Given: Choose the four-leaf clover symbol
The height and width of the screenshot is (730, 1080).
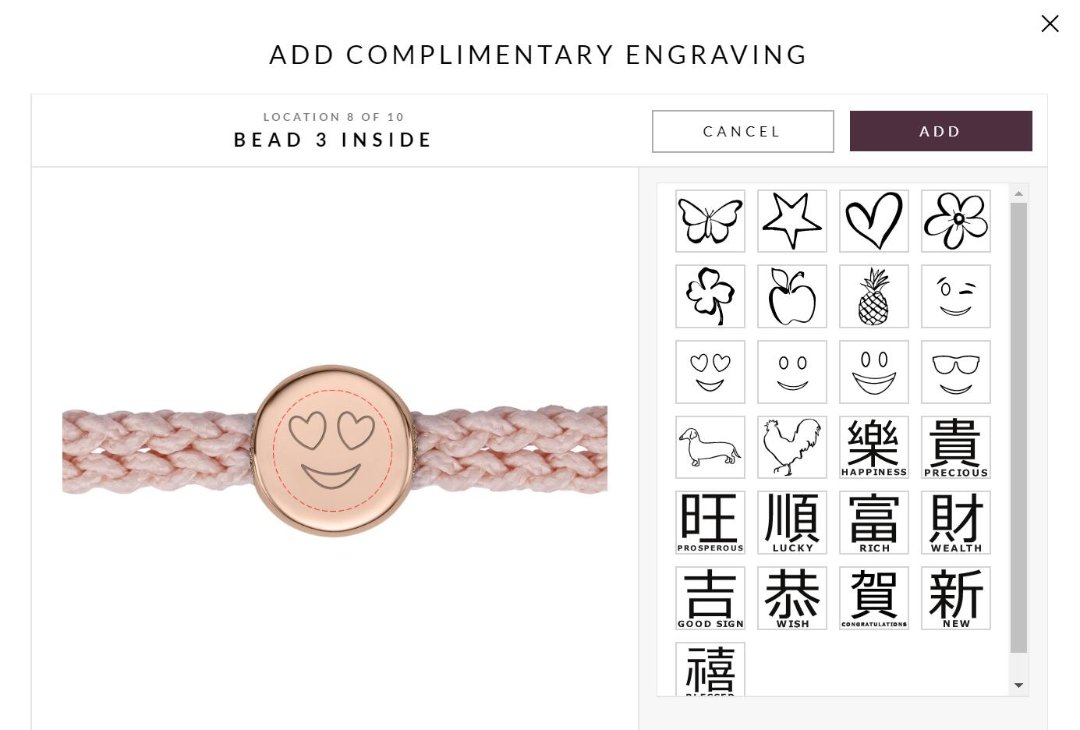Looking at the screenshot, I should [710, 296].
